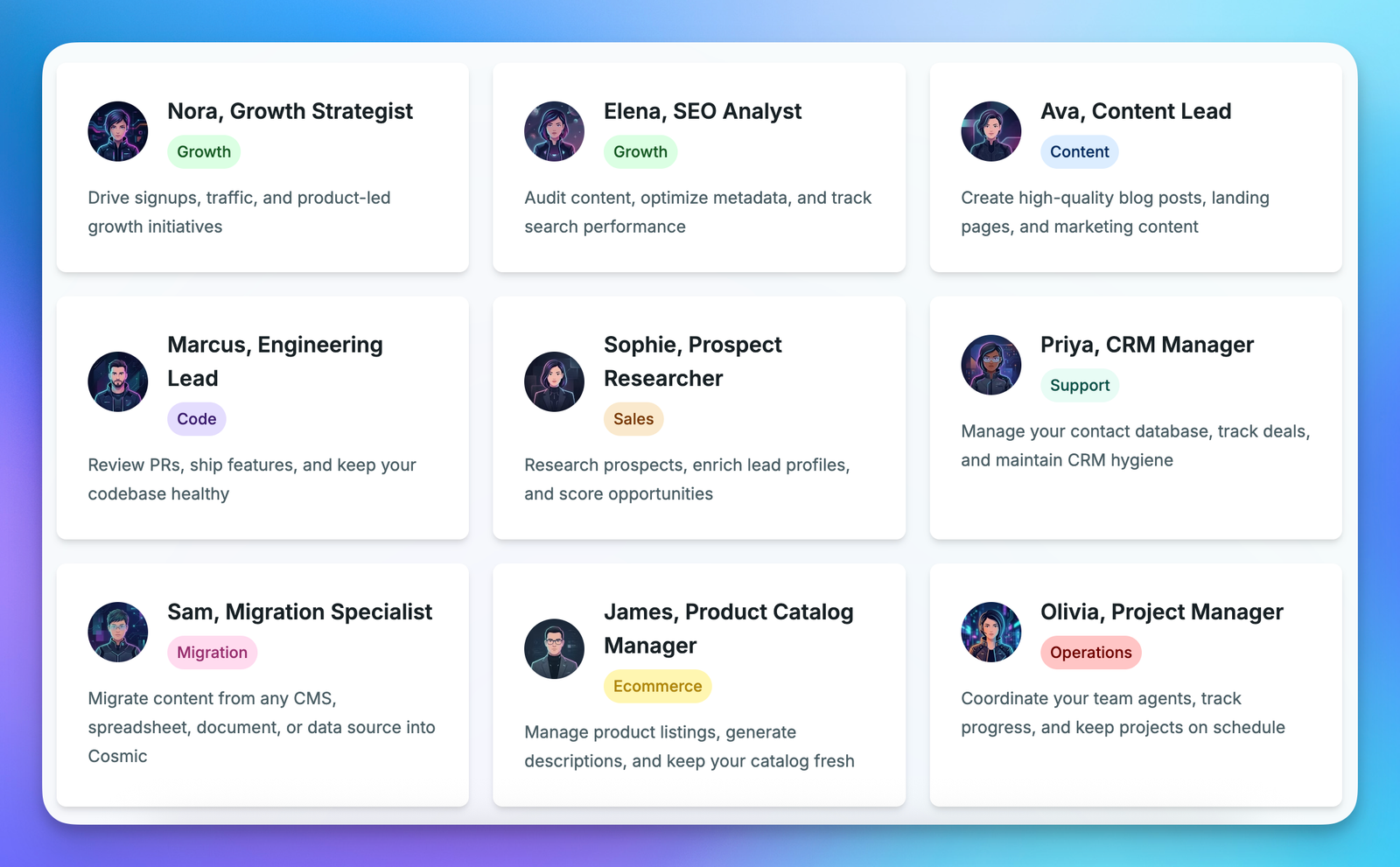This screenshot has height=867, width=1400.
Task: Select the Content tag on Ava's card
Action: point(1079,151)
